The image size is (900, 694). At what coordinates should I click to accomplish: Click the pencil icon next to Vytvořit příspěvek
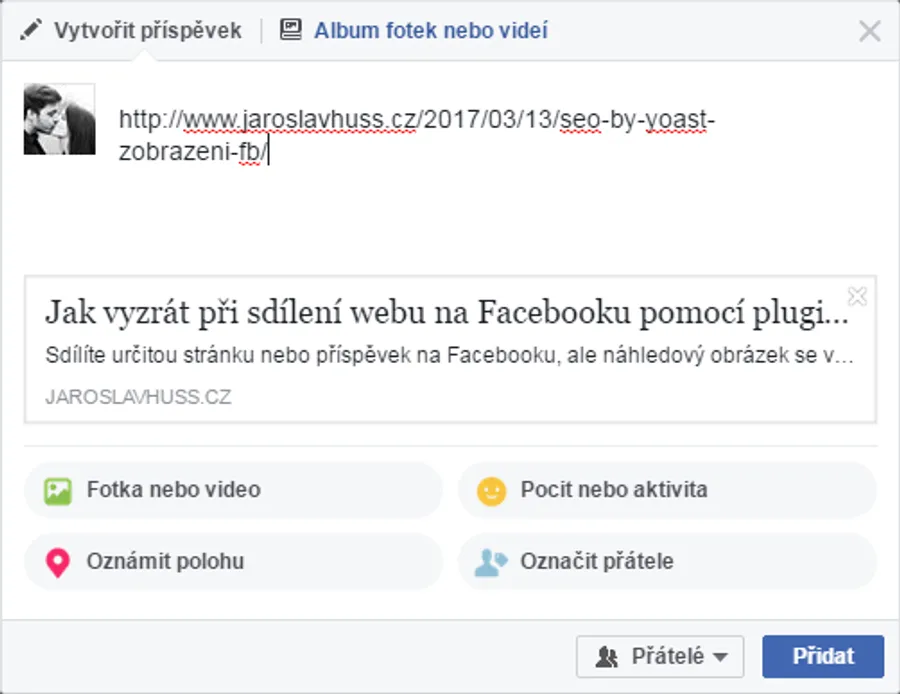[29, 29]
